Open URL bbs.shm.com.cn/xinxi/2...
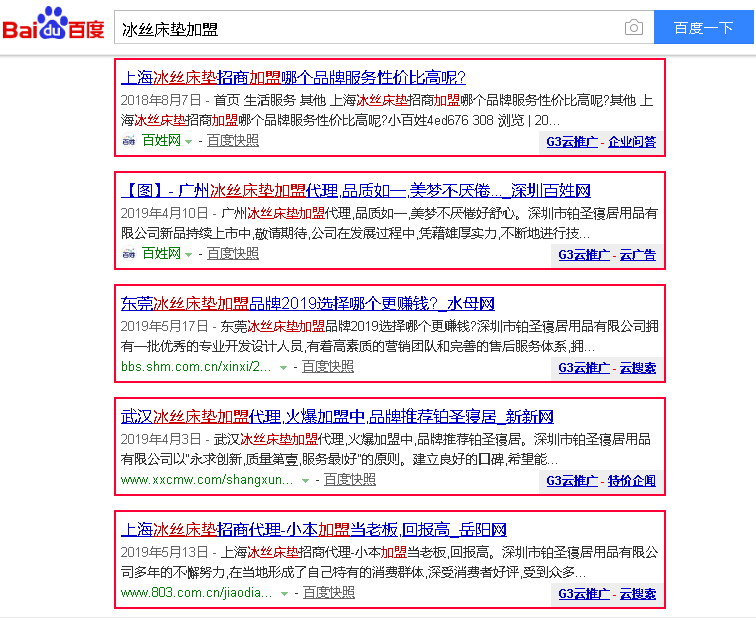 (196, 366)
